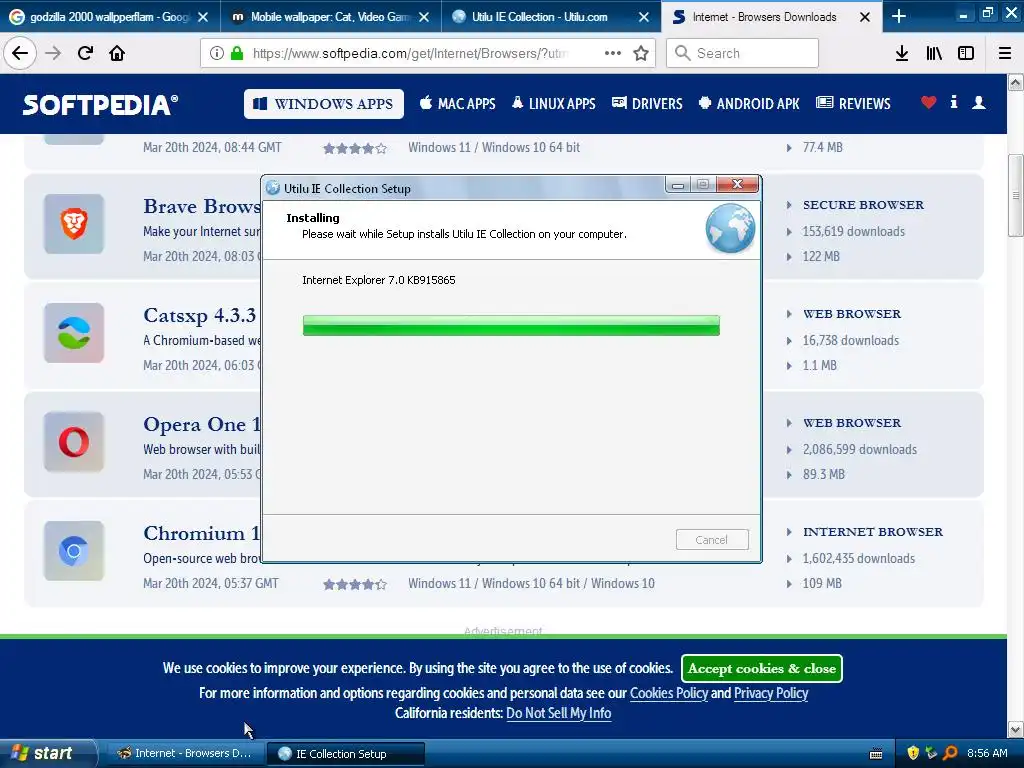Switch to Mobile wallpaper Cat tab
The height and width of the screenshot is (768, 1024).
(330, 17)
